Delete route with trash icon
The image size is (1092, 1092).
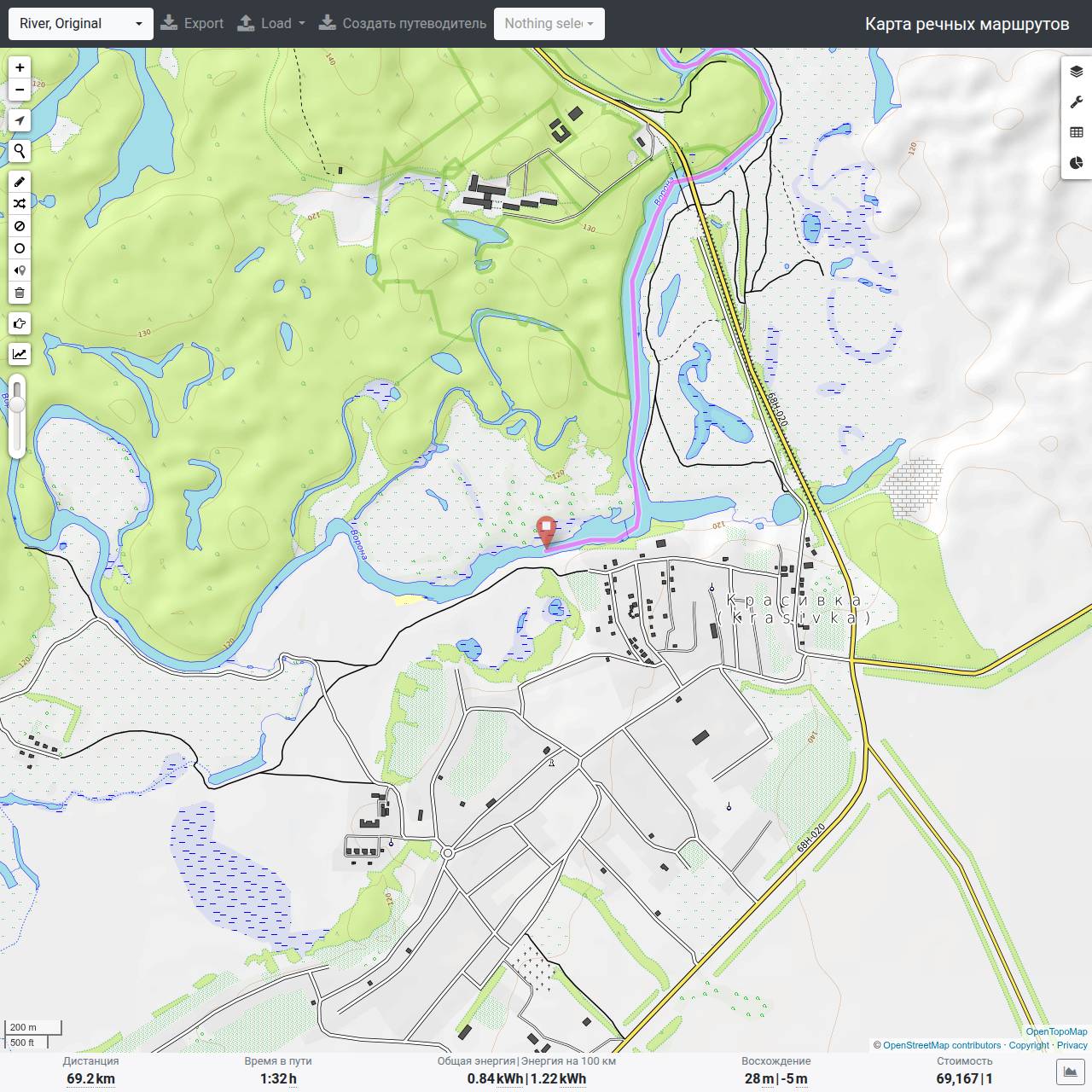click(20, 293)
